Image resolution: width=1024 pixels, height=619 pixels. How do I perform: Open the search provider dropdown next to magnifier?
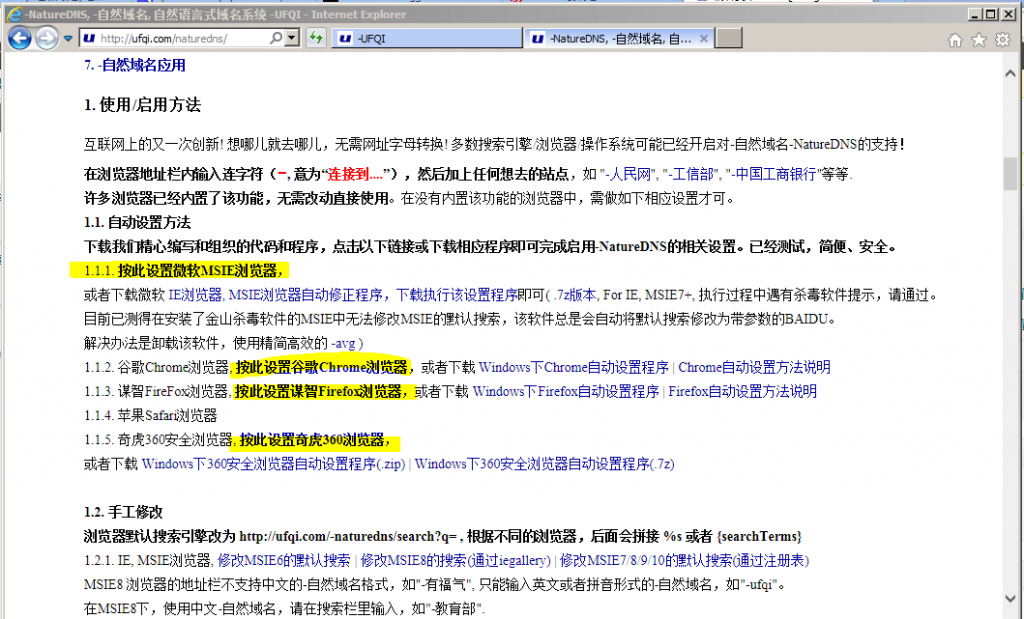292,37
